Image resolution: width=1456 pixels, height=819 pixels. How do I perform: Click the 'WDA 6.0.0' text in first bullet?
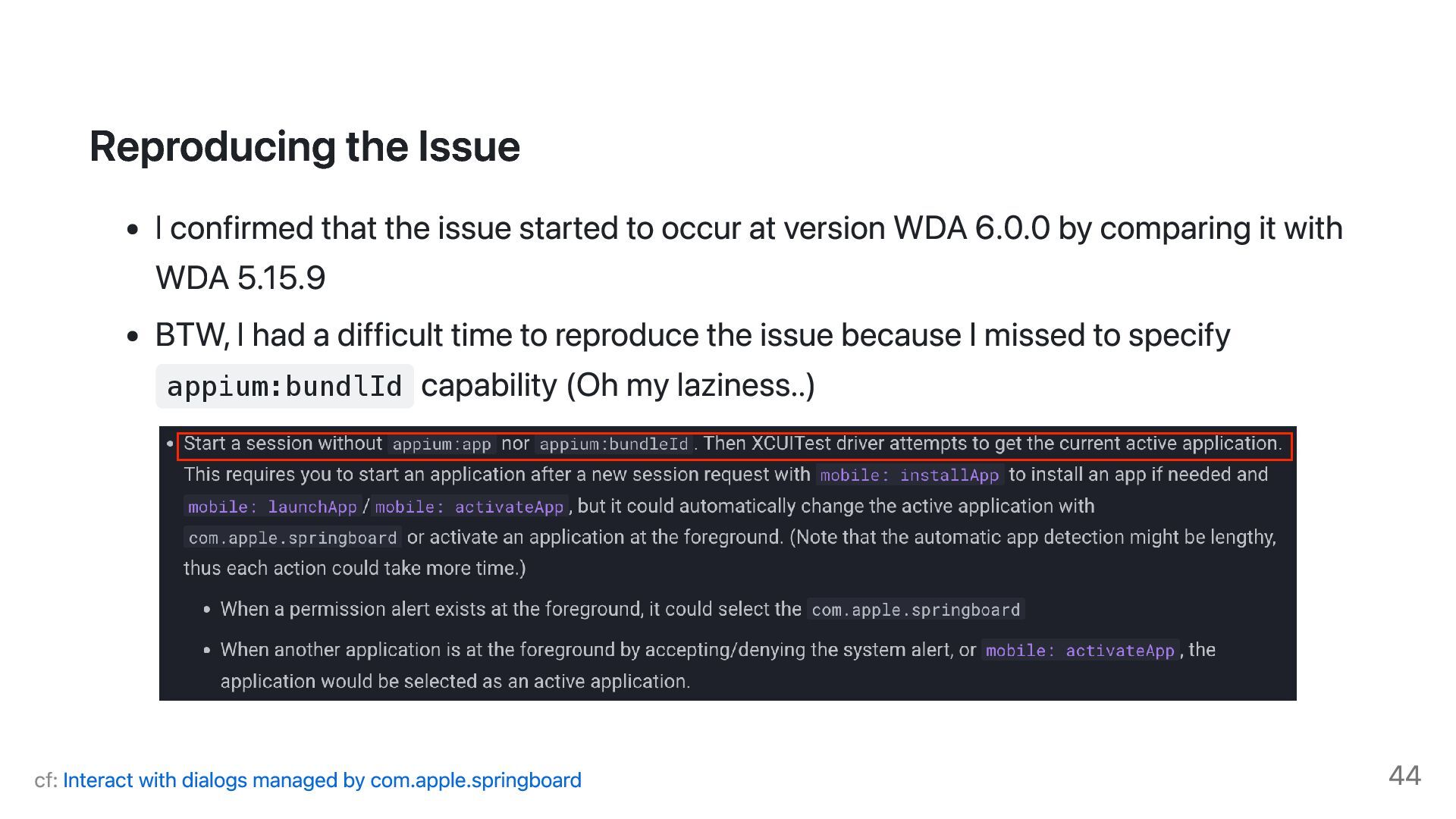(x=971, y=228)
